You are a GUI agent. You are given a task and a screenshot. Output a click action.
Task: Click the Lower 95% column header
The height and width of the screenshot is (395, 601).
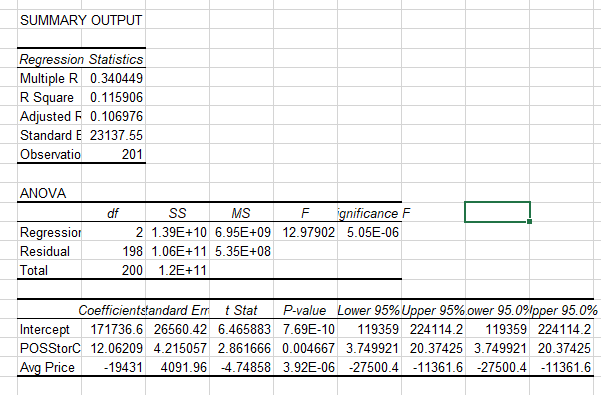369,310
